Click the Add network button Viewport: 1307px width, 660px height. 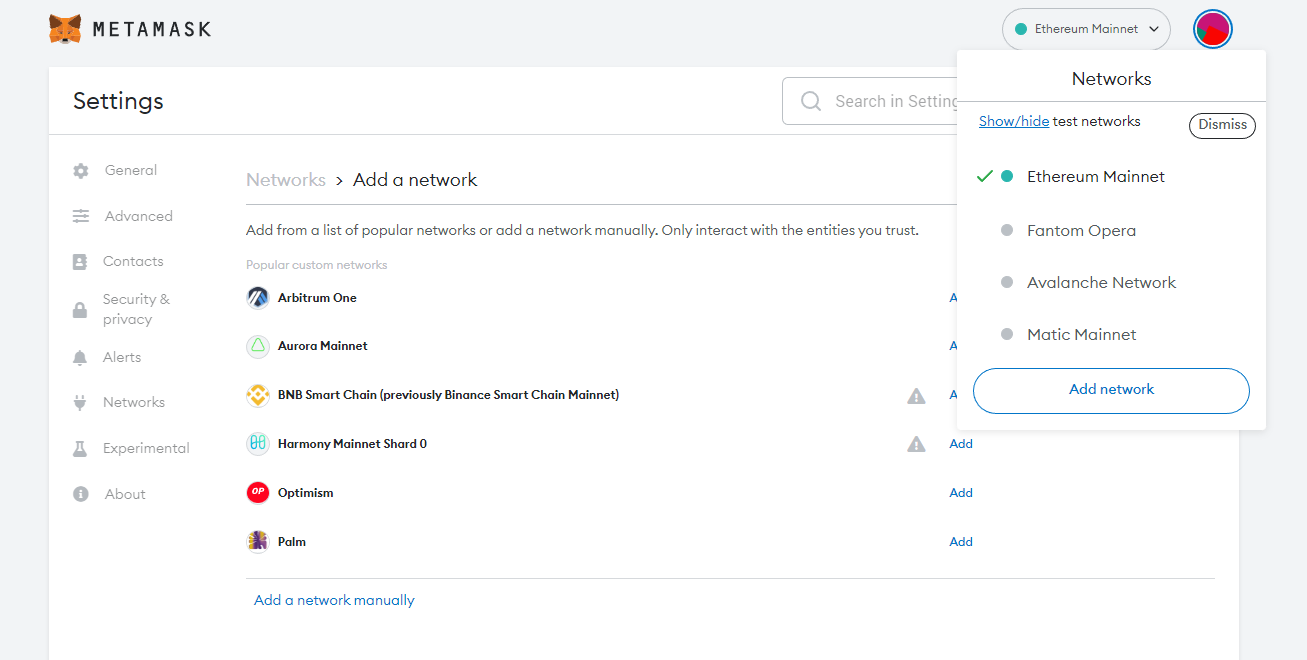click(1111, 390)
